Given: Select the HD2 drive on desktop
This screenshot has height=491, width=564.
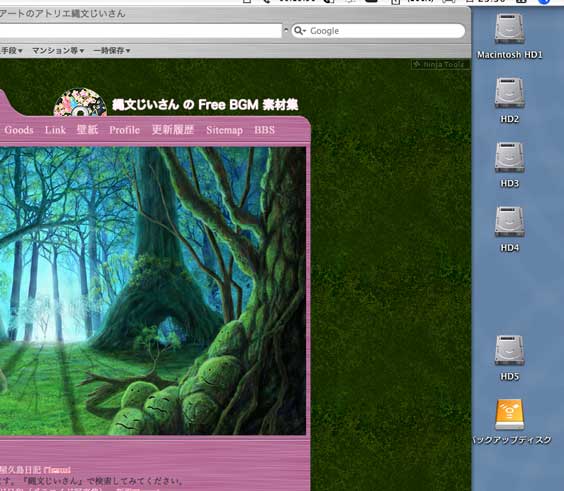Looking at the screenshot, I should tap(509, 93).
